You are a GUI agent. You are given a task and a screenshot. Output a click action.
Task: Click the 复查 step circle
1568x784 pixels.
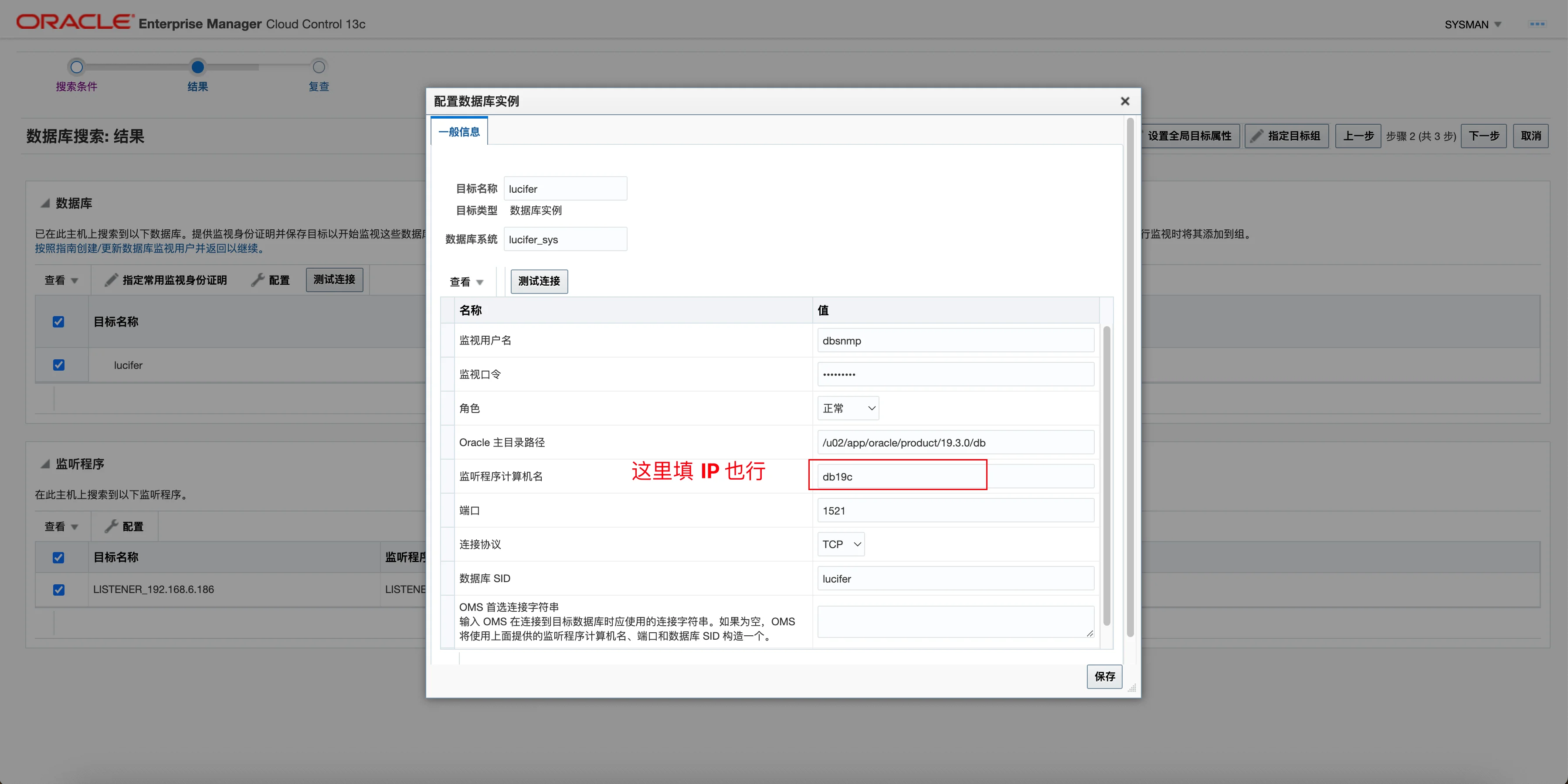coord(318,67)
